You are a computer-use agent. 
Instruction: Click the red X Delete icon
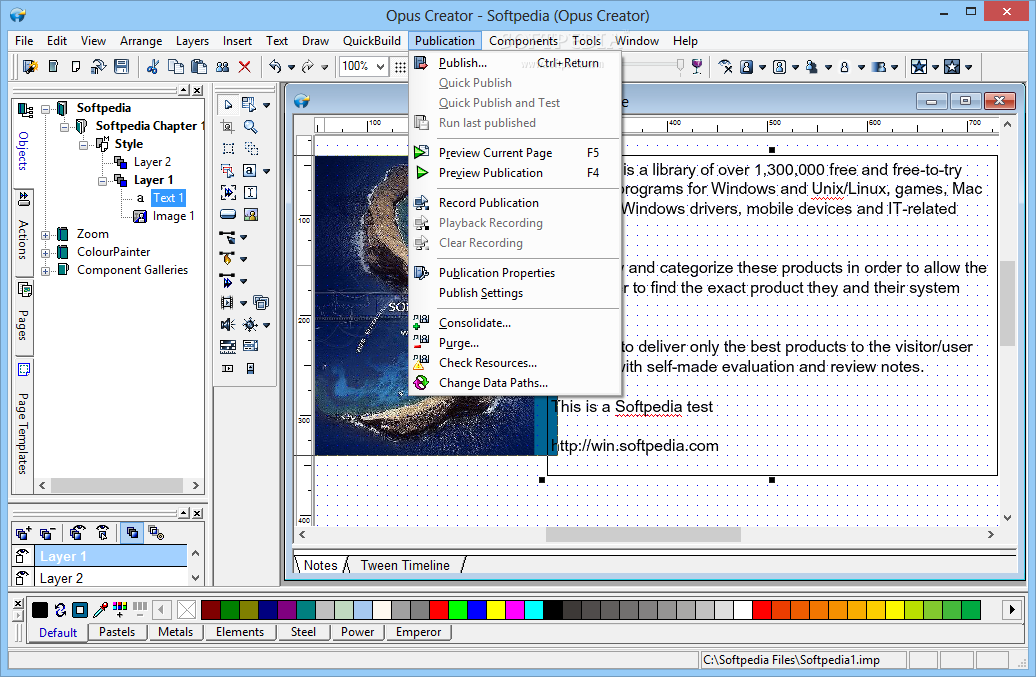[244, 67]
